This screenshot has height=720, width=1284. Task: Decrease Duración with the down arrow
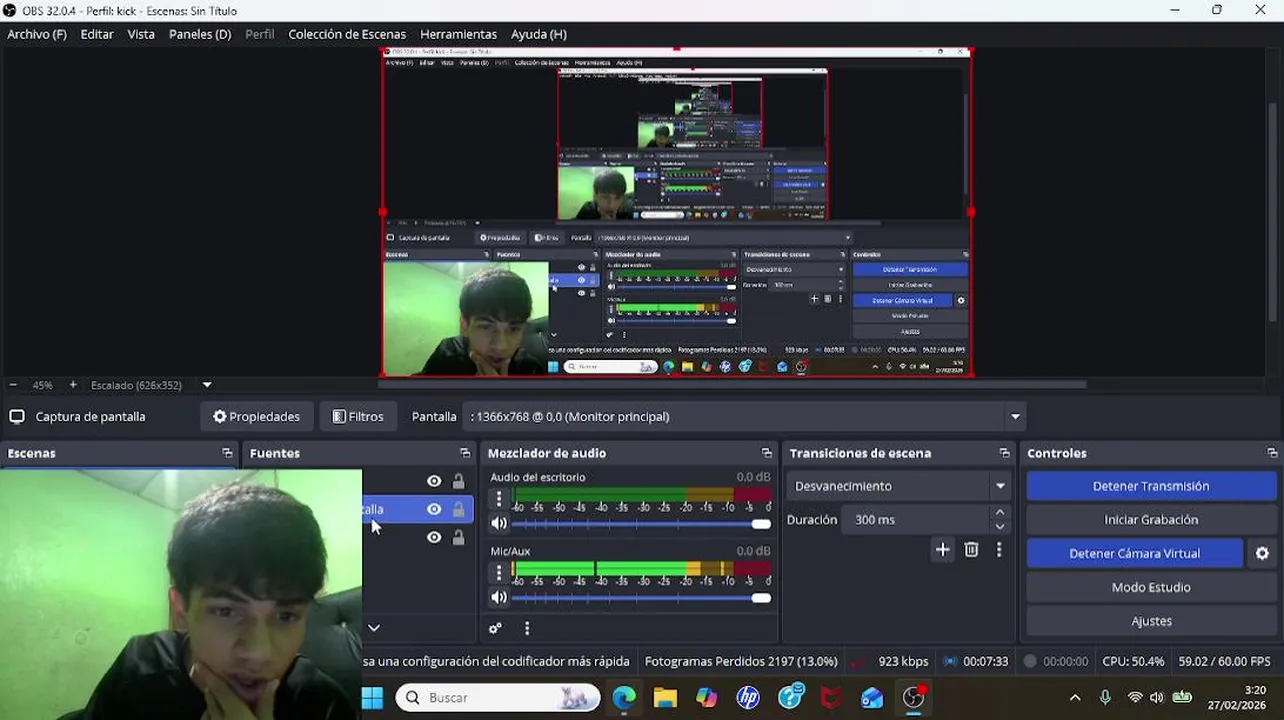[999, 526]
